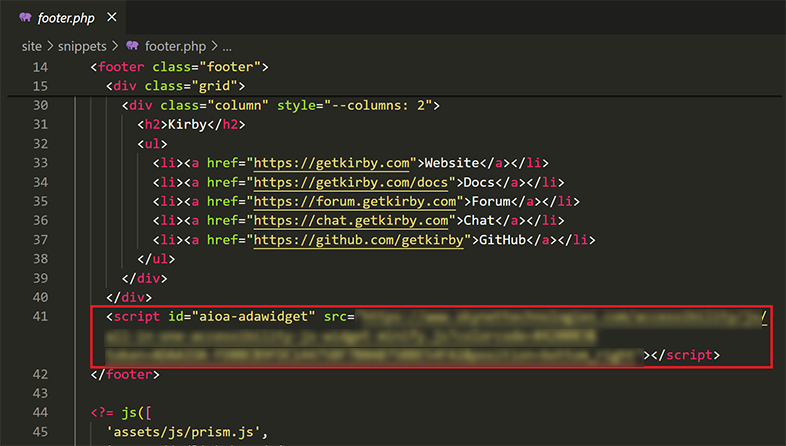Click the class="column" attribute on line 30
The width and height of the screenshot is (786, 446).
[215, 106]
